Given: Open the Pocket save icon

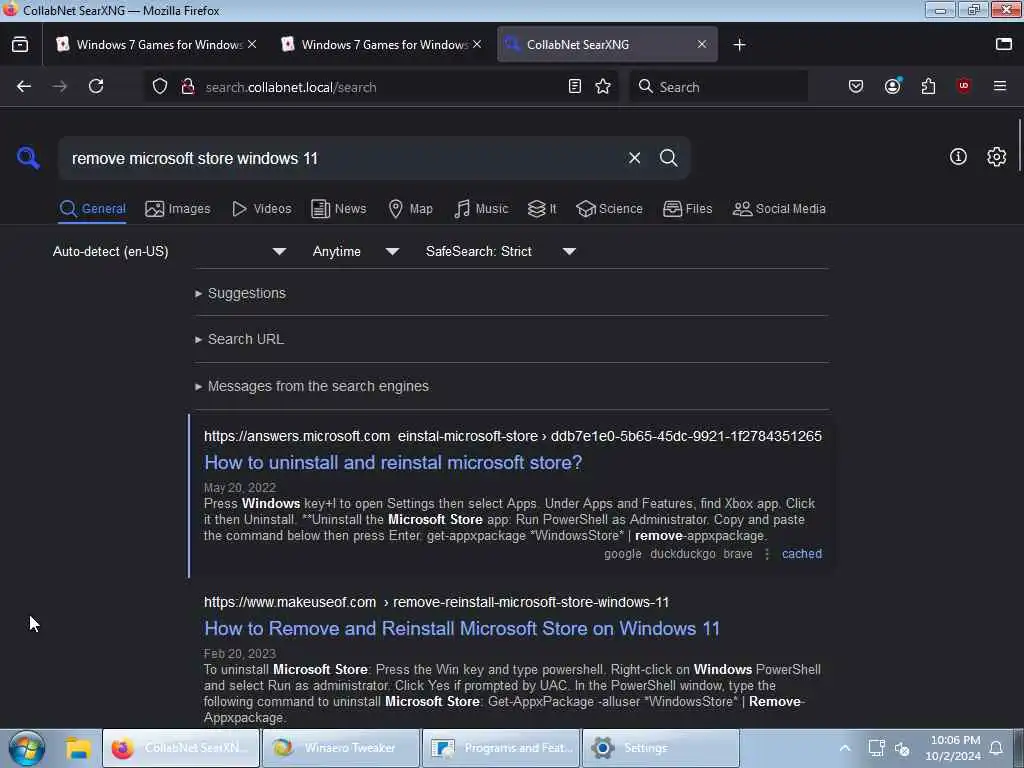Looking at the screenshot, I should pos(856,86).
